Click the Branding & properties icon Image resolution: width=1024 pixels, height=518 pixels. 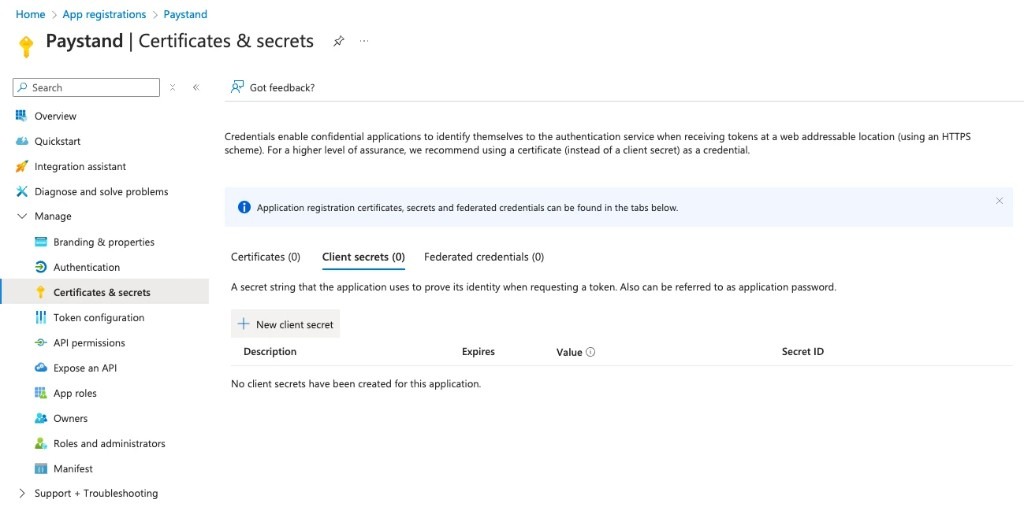(x=40, y=242)
